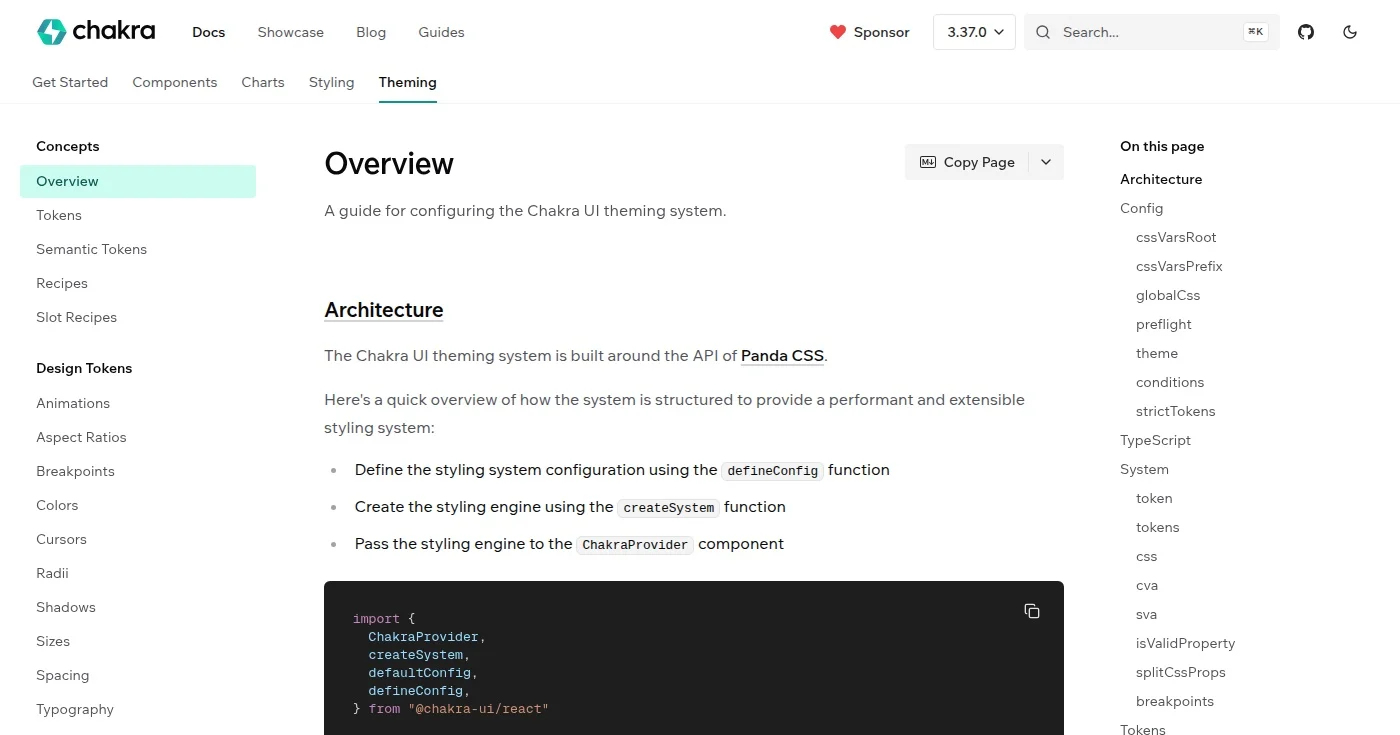Click the ChakraProvider inline code
1400x735 pixels.
pyautogui.click(x=635, y=545)
